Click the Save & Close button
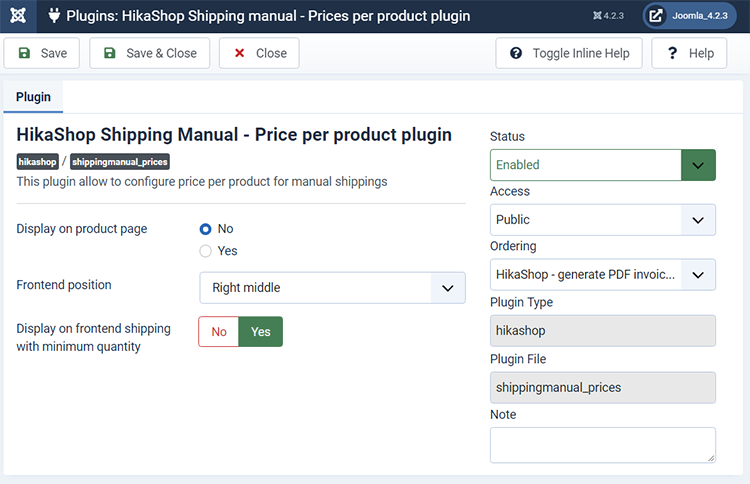The image size is (750, 484). point(150,53)
